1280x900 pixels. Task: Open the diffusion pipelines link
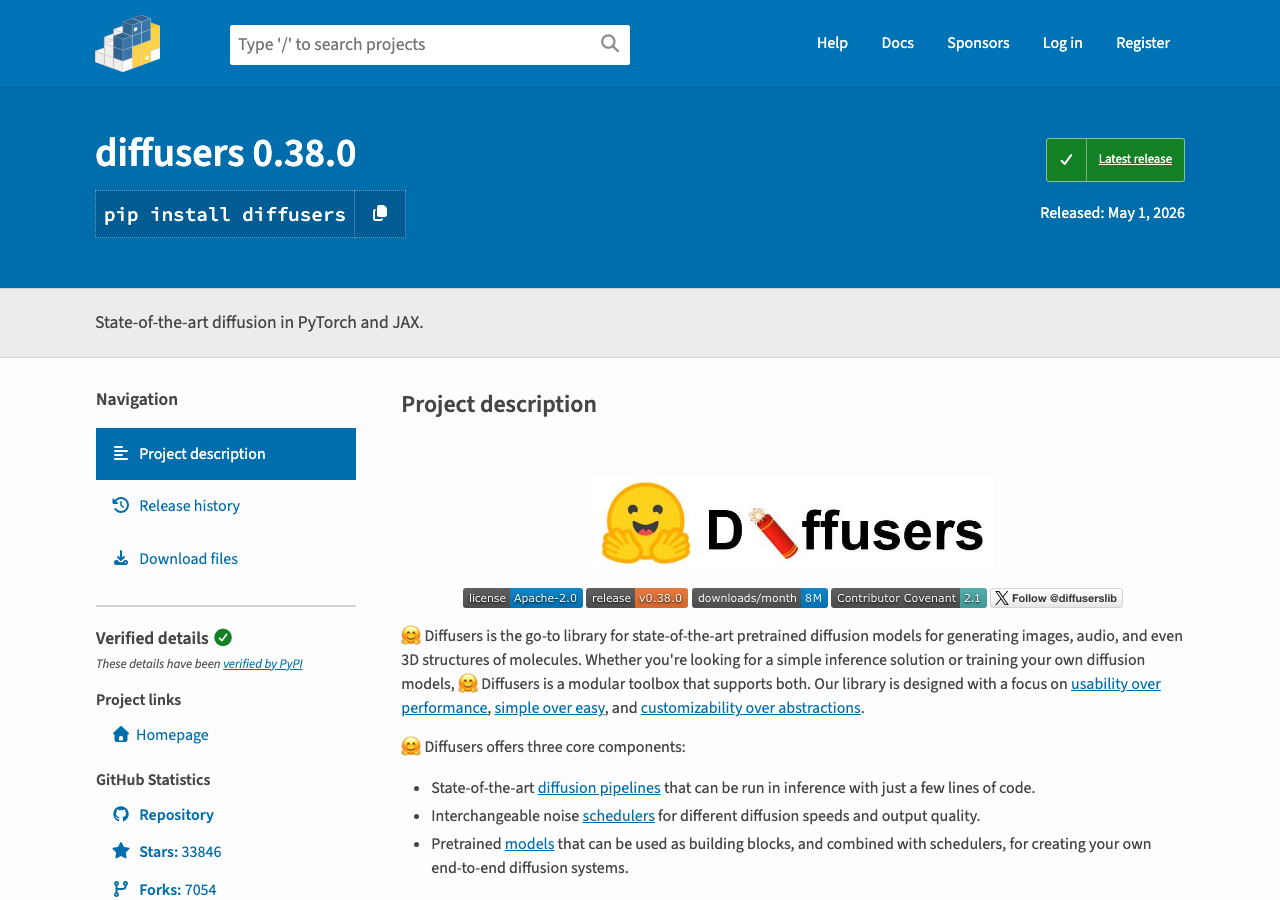point(599,788)
